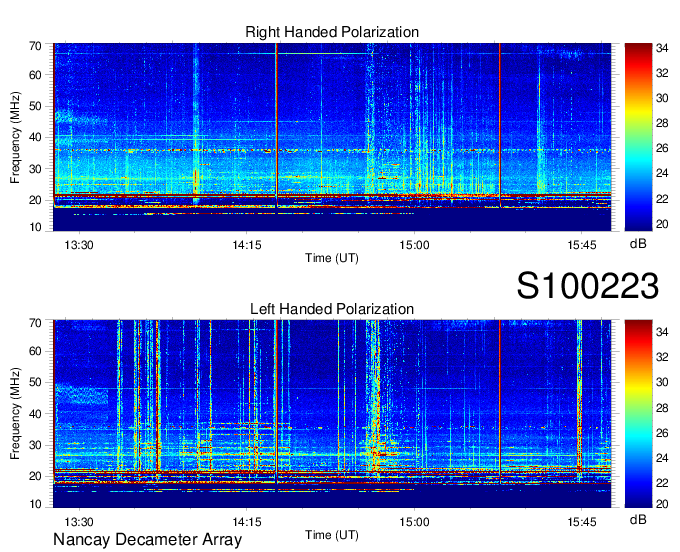The width and height of the screenshot is (680, 552).
Task: Click the 14:15 tick label on bottom plot
Action: (247, 522)
